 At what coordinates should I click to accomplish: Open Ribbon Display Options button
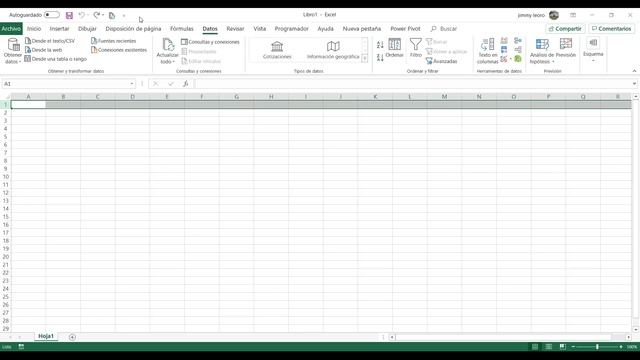[573, 15]
